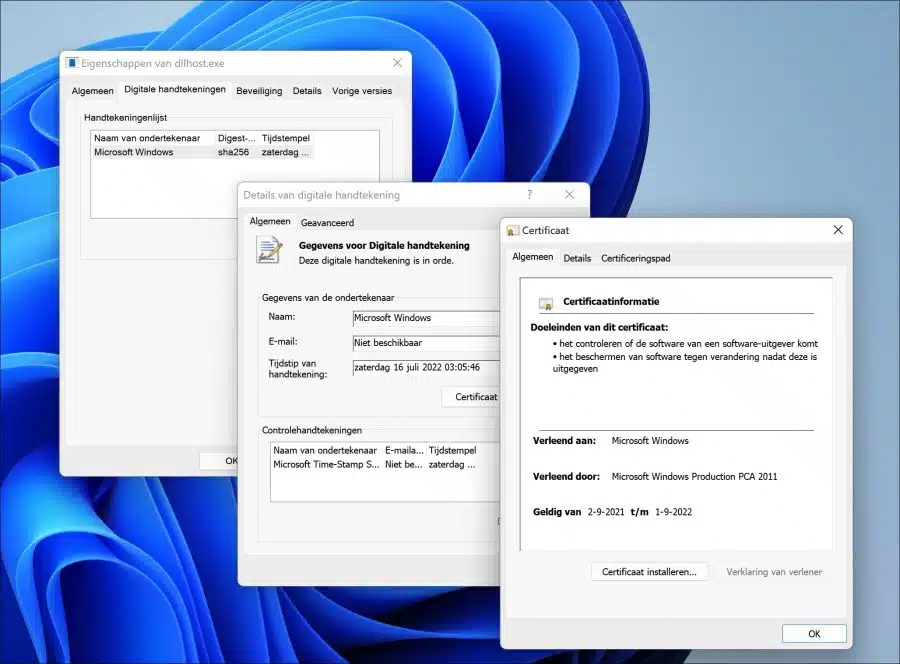Click OK in the Certificaat window
This screenshot has height=664, width=900.
[814, 634]
